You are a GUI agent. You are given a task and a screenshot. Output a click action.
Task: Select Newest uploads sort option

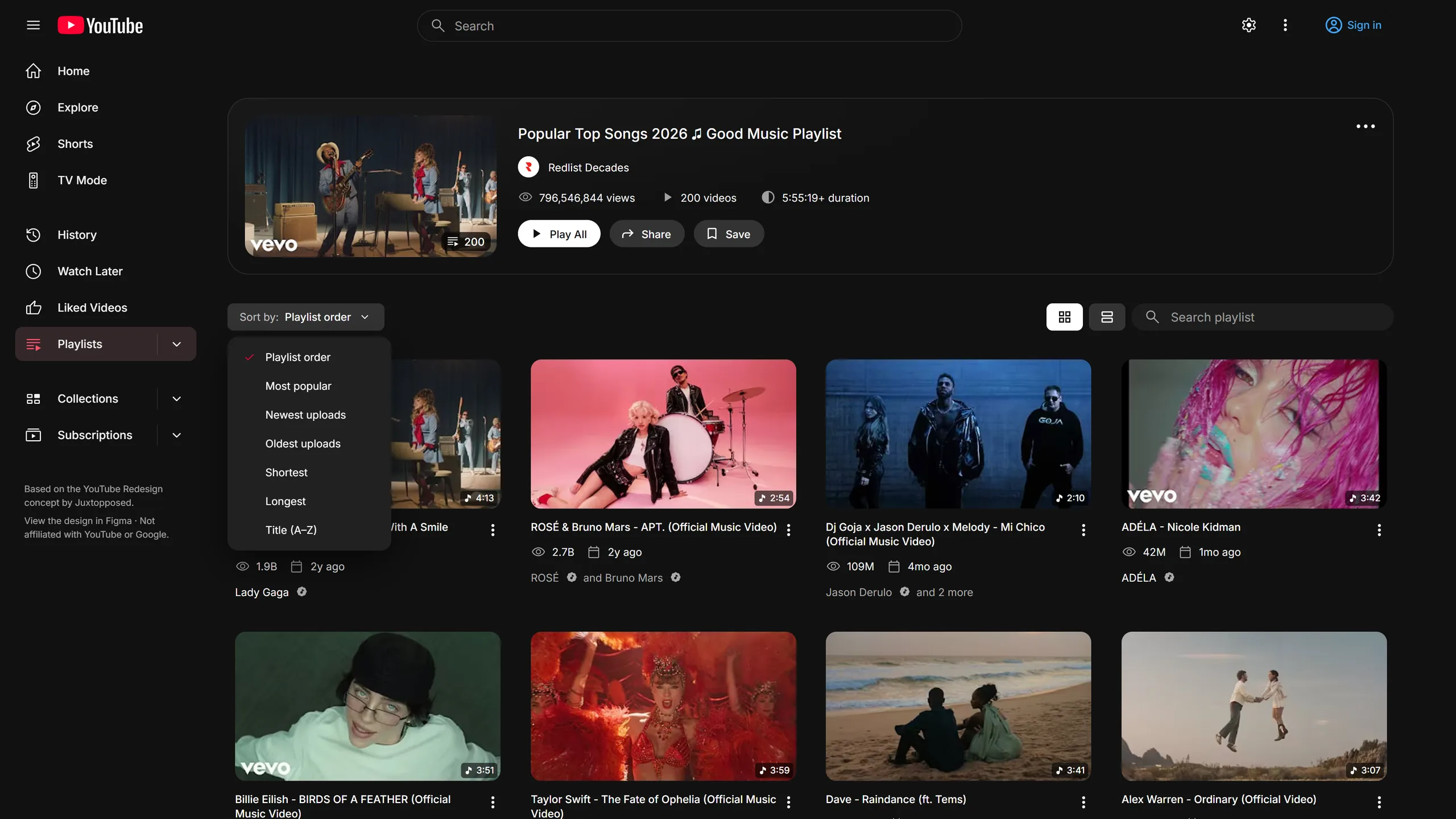pyautogui.click(x=309, y=415)
